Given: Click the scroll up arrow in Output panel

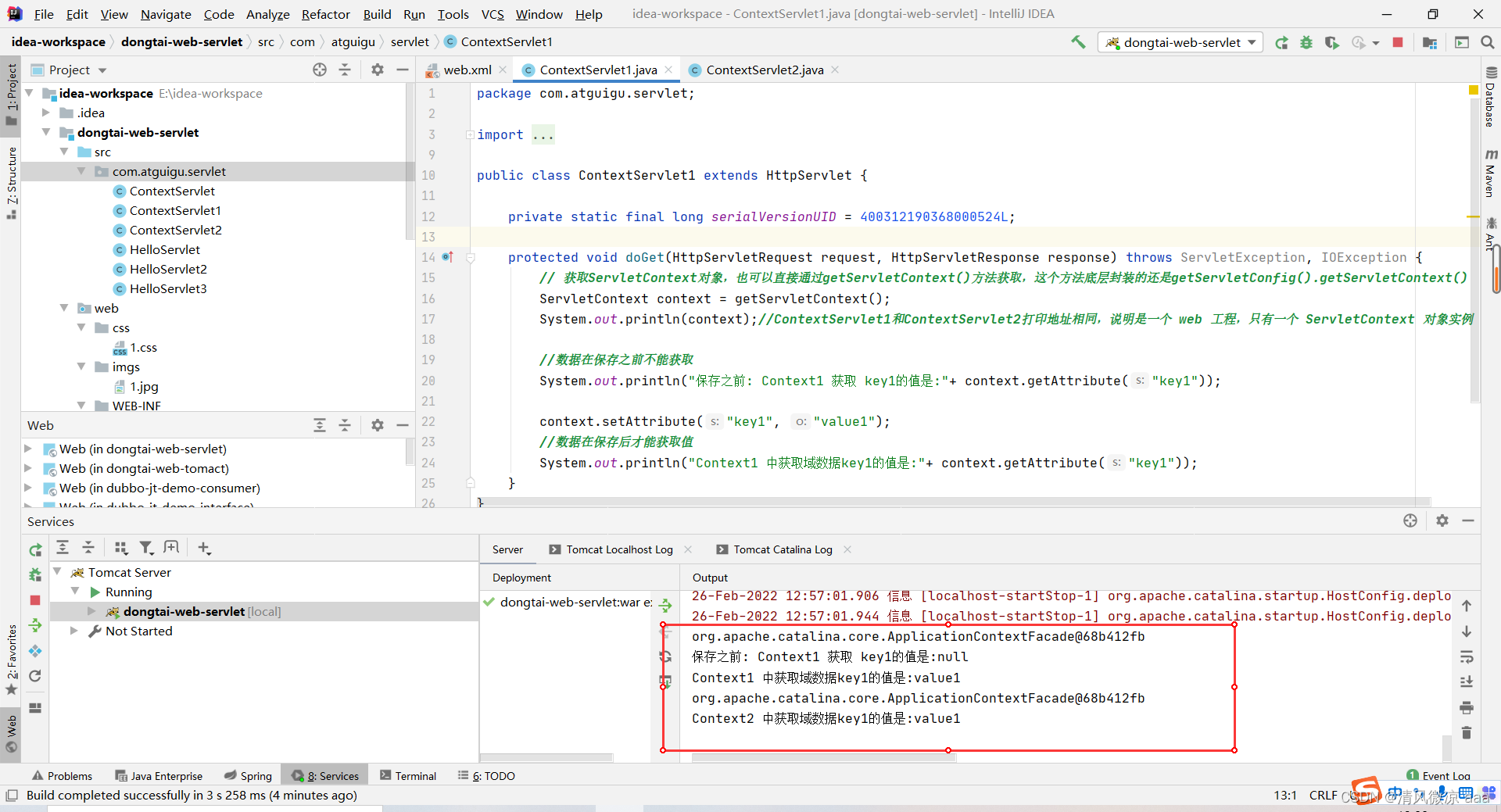Looking at the screenshot, I should coord(1467,606).
